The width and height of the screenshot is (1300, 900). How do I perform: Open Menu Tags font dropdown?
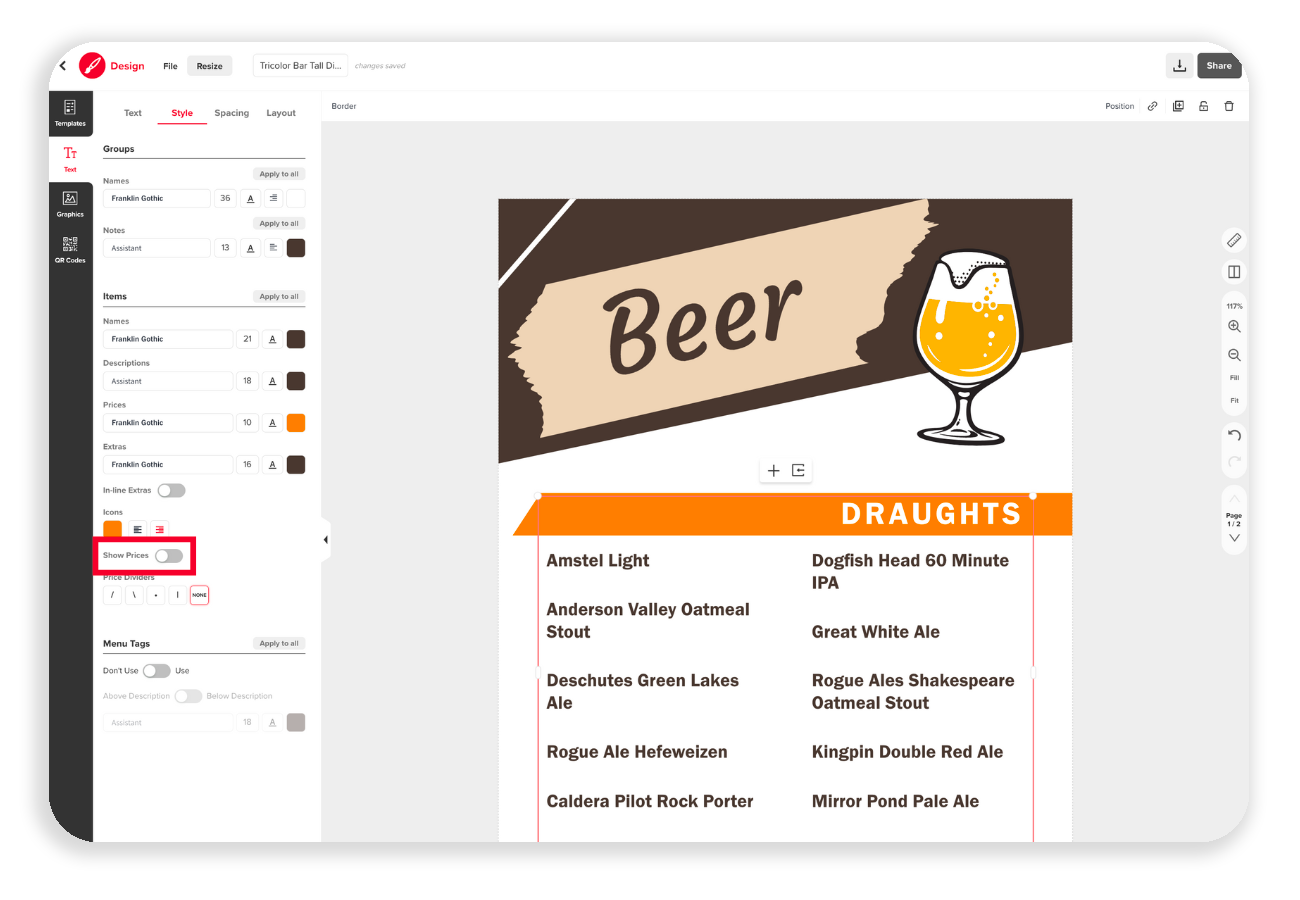coord(168,722)
